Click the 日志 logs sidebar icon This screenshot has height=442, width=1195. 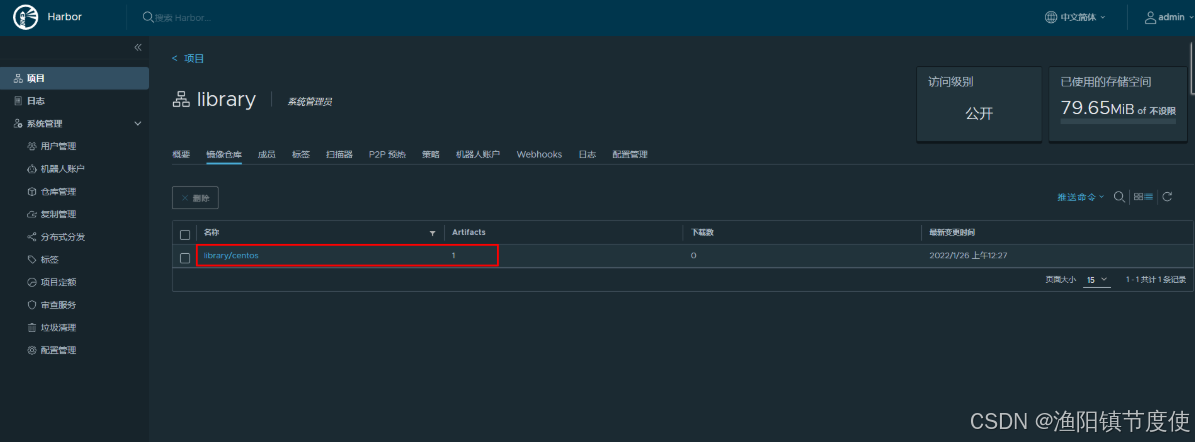[x=18, y=101]
